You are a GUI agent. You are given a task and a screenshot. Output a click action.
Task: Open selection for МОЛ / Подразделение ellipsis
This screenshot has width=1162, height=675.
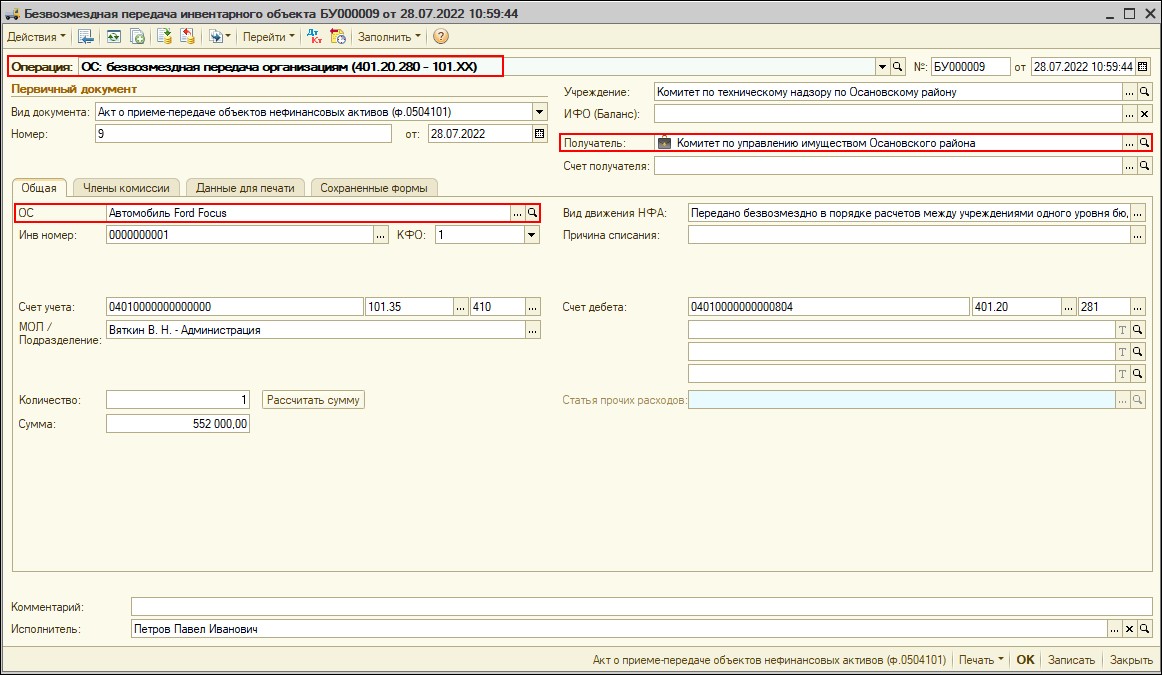(x=532, y=330)
